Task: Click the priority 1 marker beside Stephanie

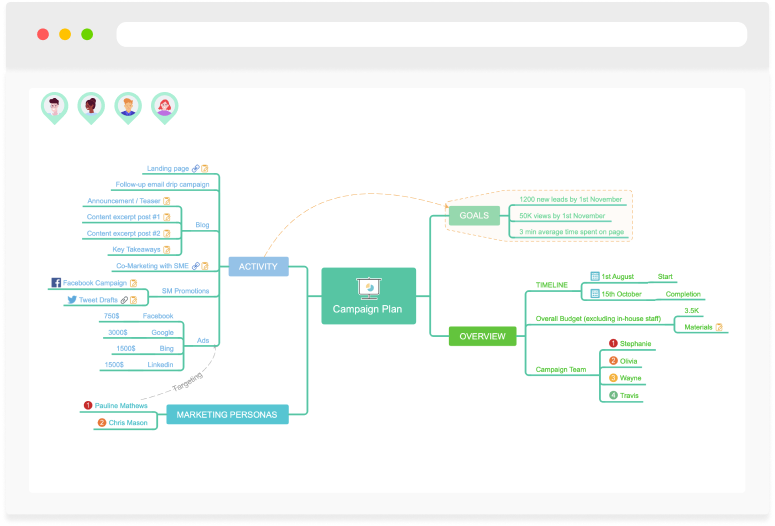Action: coord(613,344)
